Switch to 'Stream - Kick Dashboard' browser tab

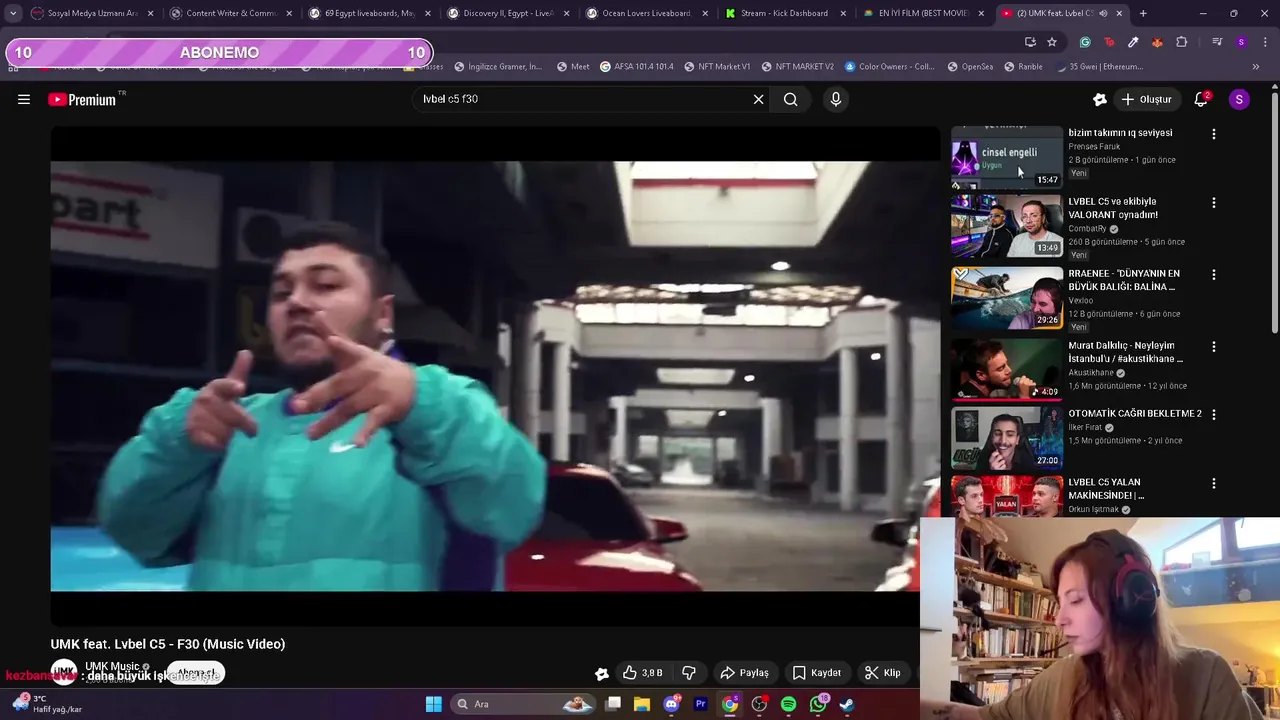784,13
